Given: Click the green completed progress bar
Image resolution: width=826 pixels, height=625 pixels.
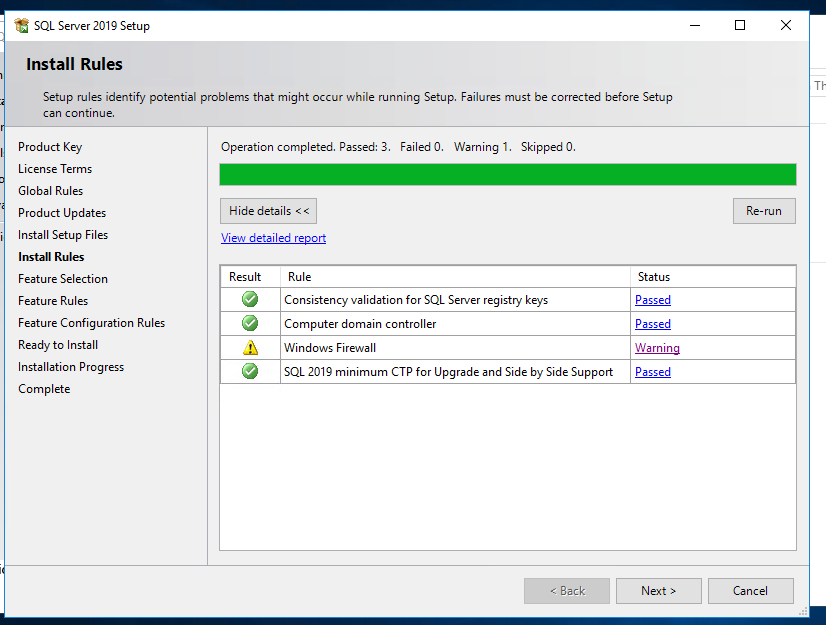Looking at the screenshot, I should (508, 174).
